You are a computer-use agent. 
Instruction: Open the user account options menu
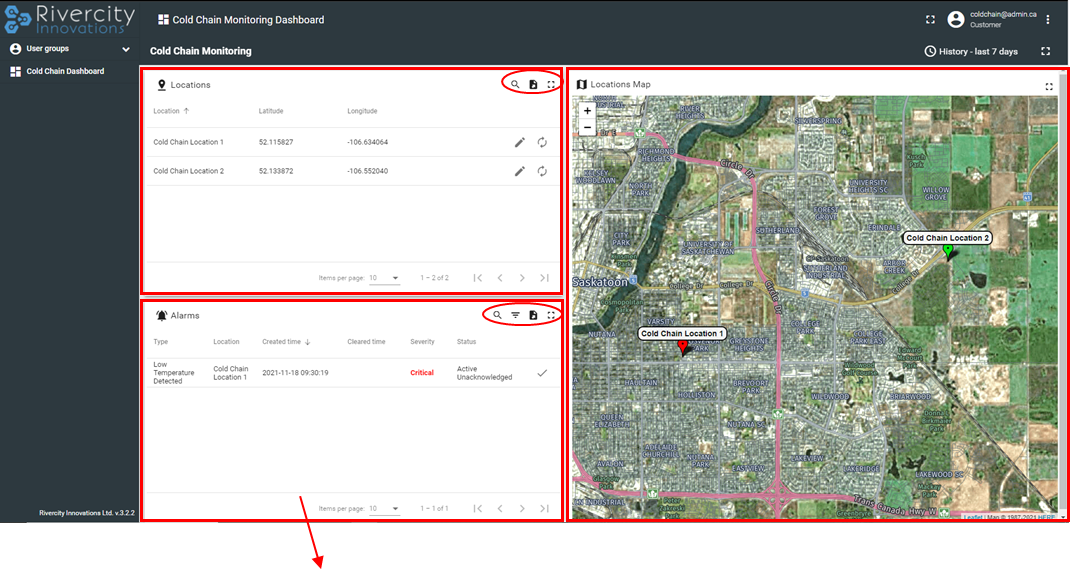pos(1048,20)
